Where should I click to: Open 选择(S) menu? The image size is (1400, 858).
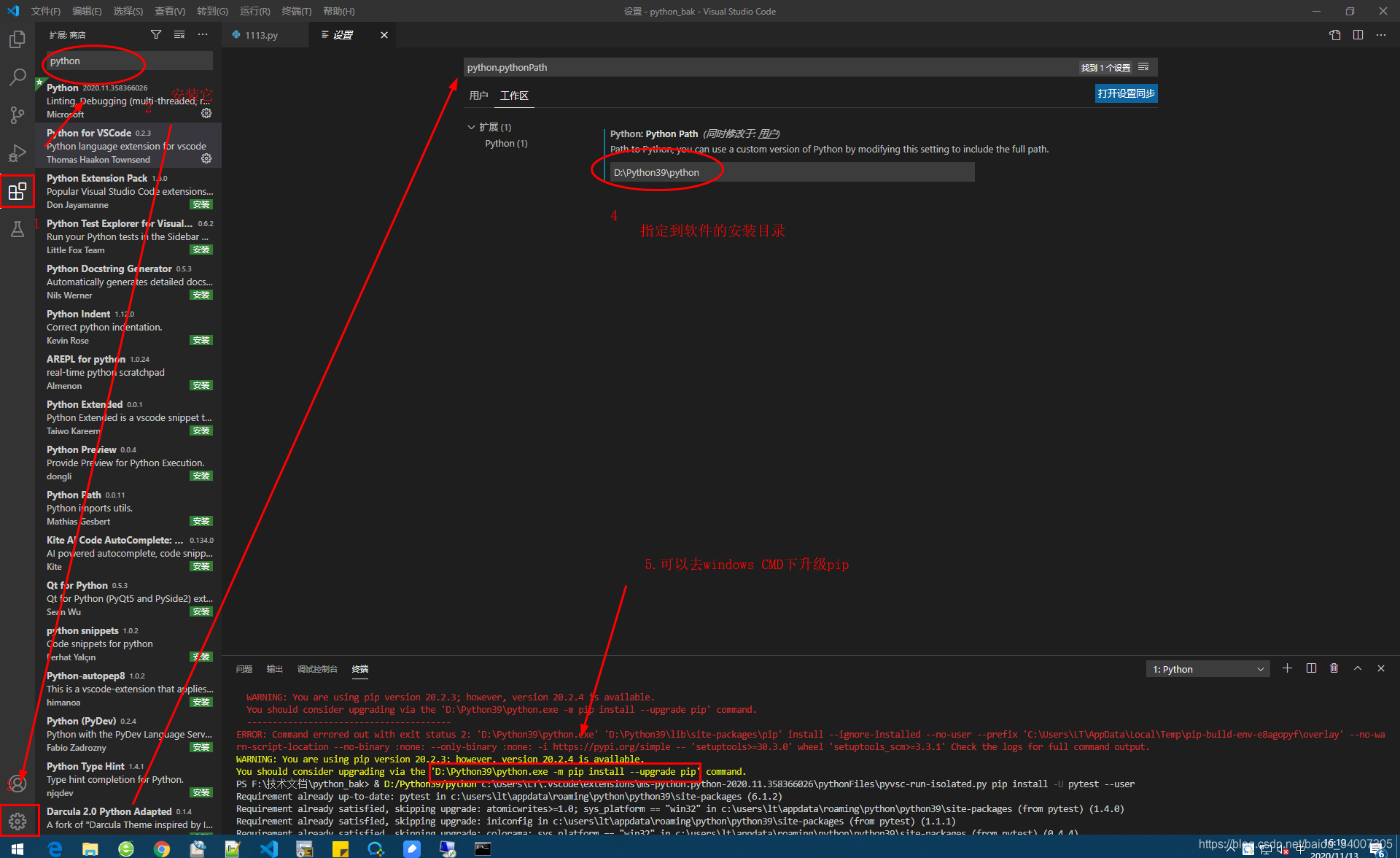(x=128, y=11)
